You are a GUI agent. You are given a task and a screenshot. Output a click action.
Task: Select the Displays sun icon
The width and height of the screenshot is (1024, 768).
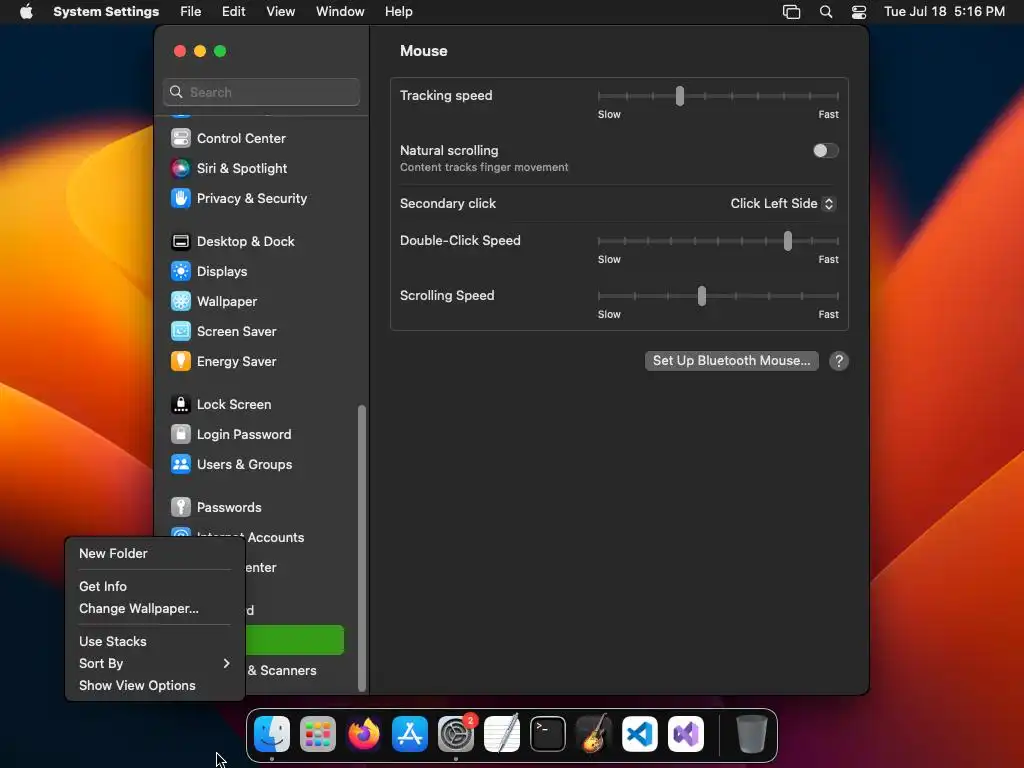pyautogui.click(x=181, y=271)
